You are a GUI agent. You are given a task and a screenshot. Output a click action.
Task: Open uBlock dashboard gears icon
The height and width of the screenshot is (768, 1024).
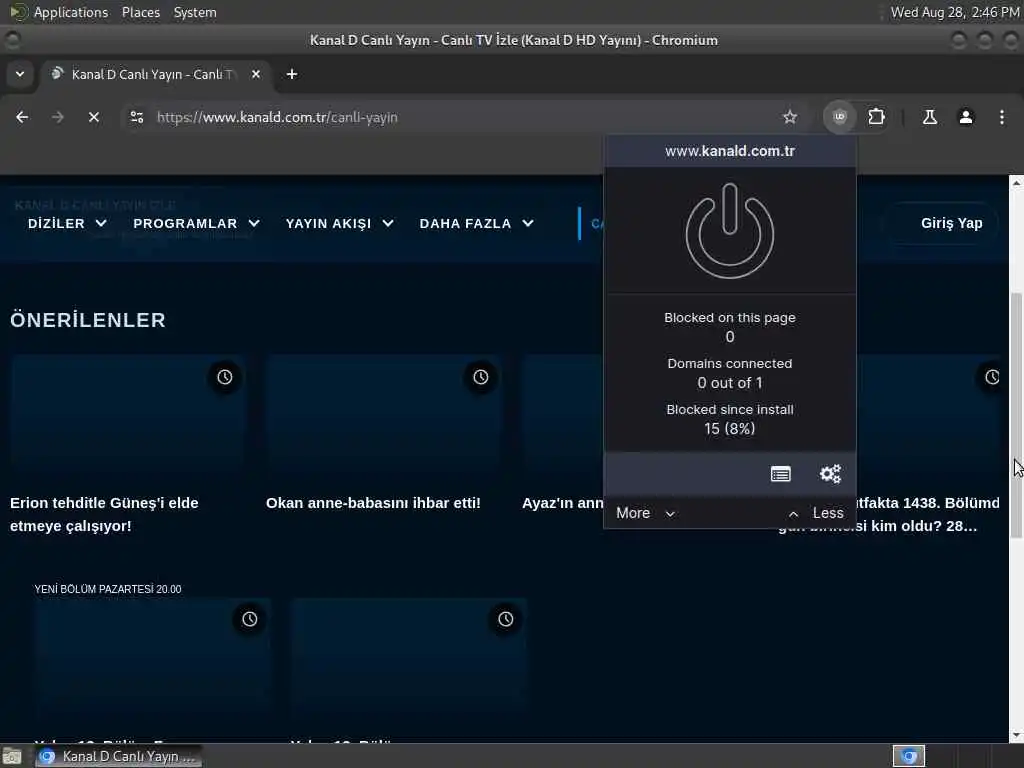pos(830,474)
